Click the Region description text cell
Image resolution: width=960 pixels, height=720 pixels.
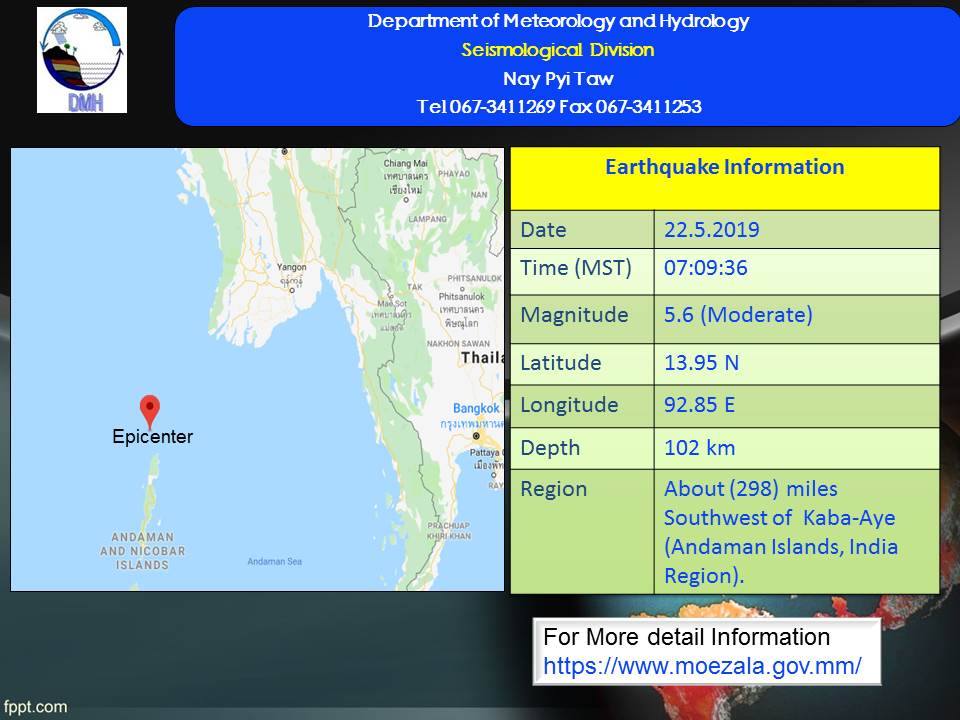point(781,532)
